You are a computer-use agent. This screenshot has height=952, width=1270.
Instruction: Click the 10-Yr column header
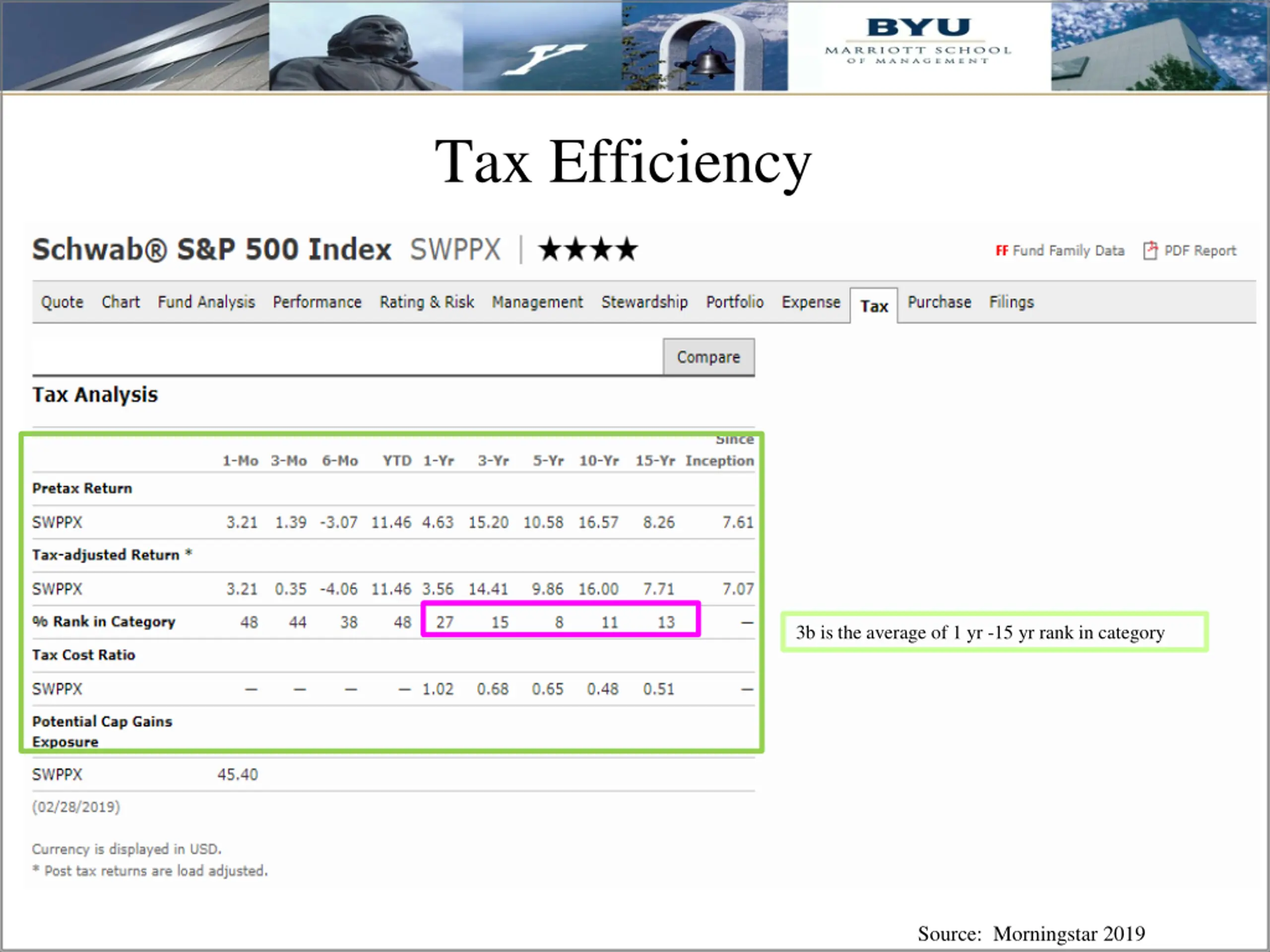pos(599,461)
